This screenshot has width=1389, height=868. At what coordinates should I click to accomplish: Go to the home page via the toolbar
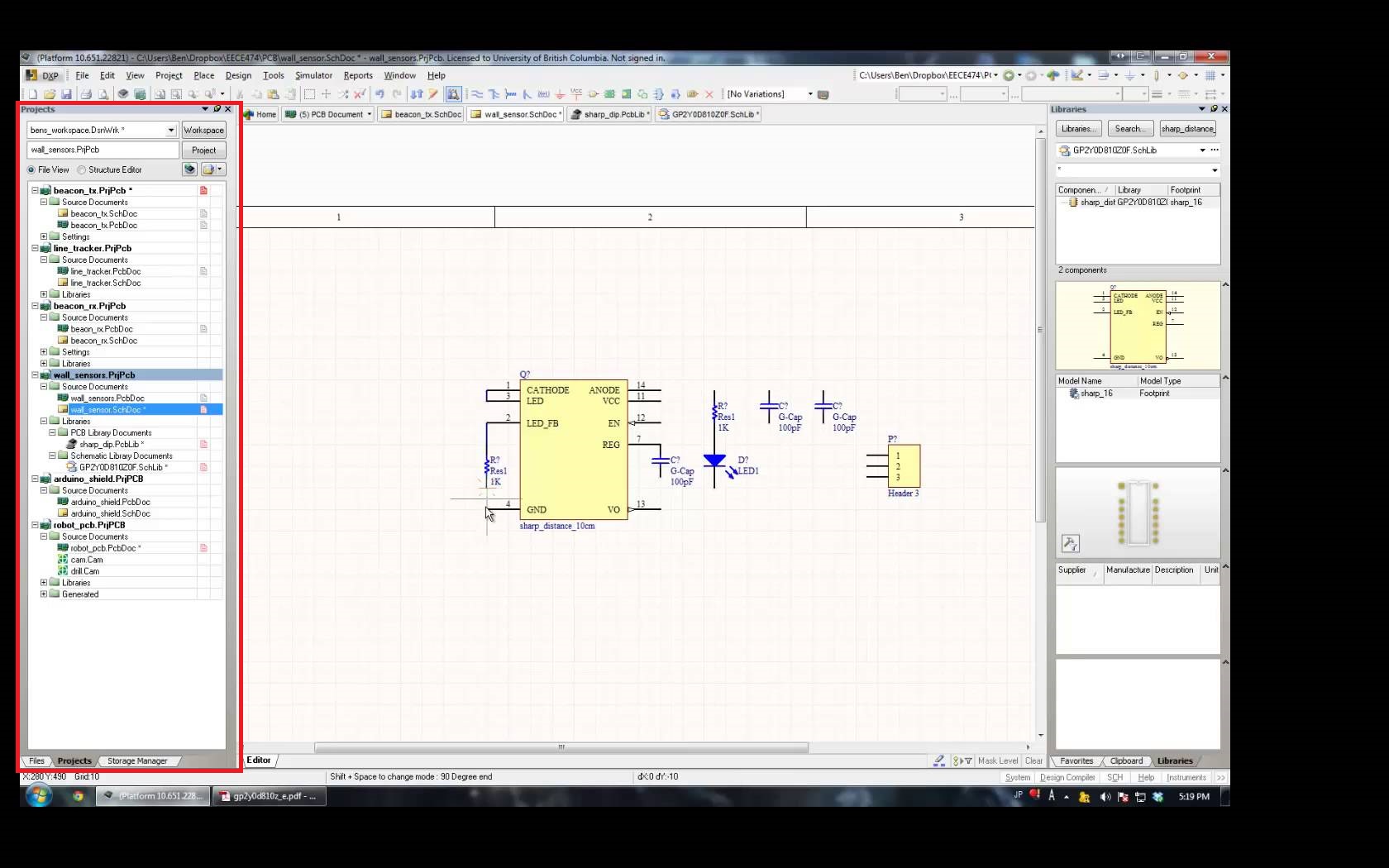(1053, 75)
